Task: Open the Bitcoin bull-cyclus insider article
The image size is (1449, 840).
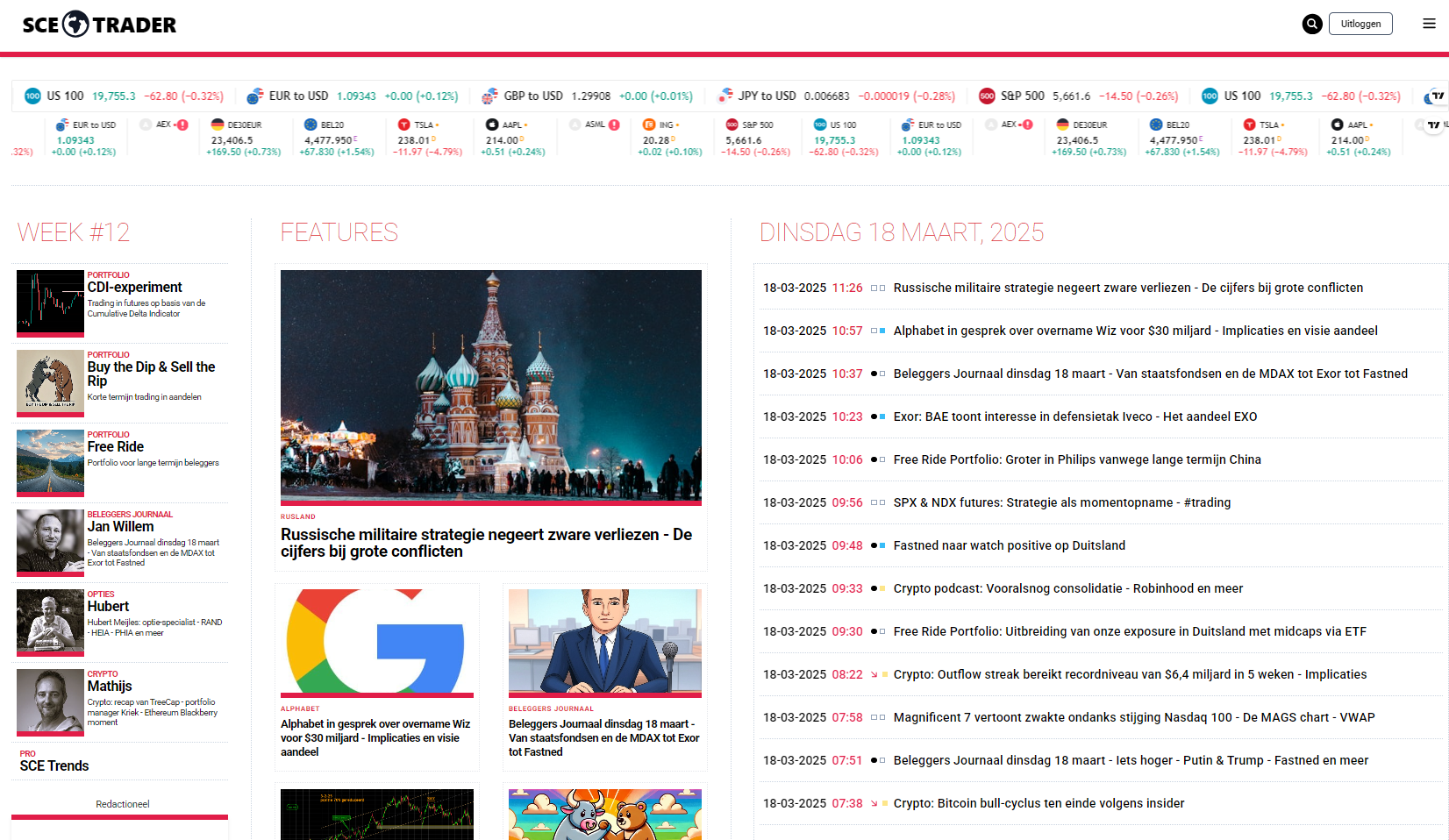Action: [1039, 803]
